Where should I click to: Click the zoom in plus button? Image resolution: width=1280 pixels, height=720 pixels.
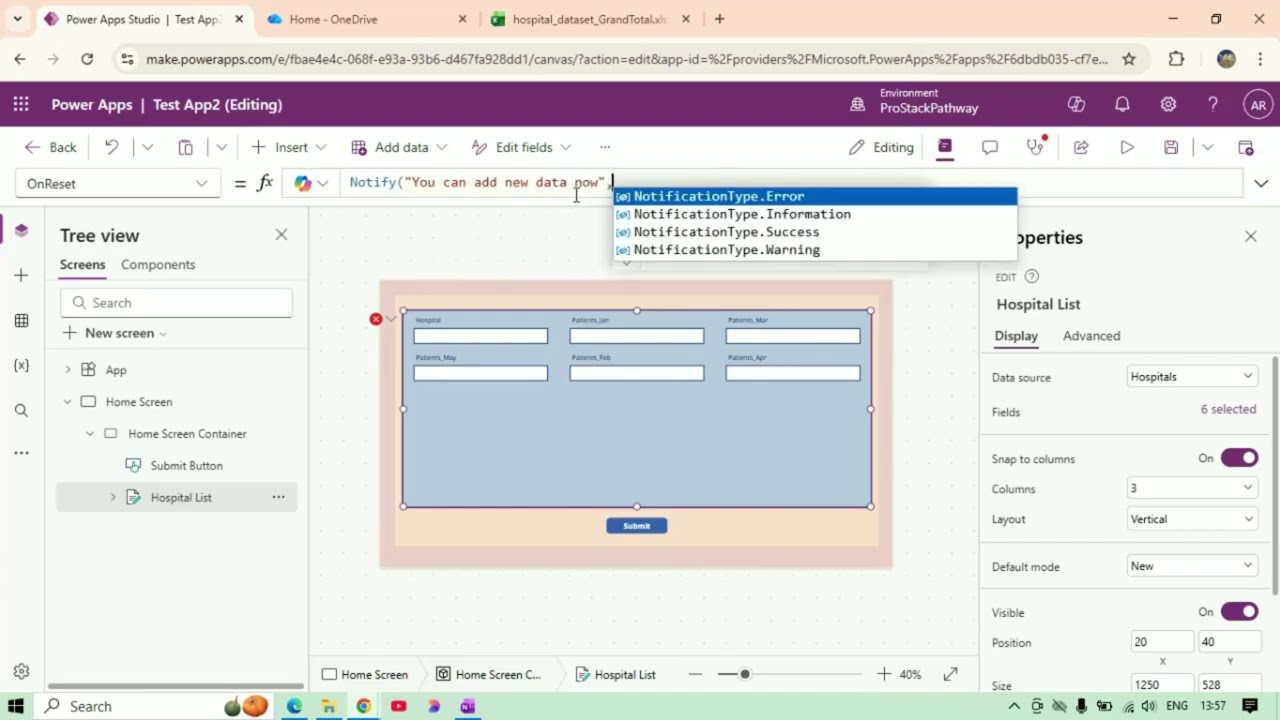tap(884, 674)
